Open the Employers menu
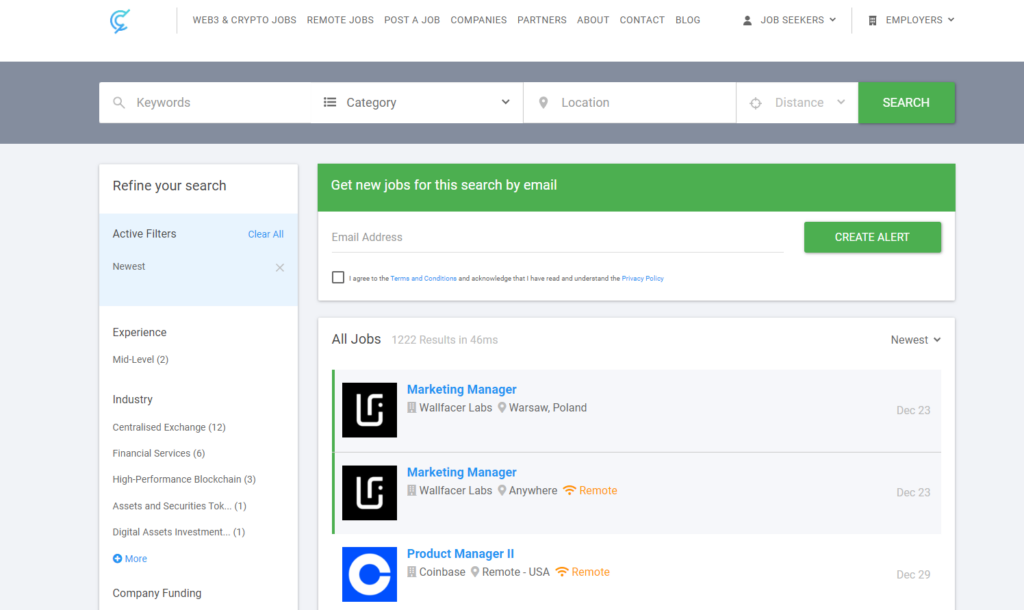Image resolution: width=1024 pixels, height=610 pixels. tap(911, 20)
